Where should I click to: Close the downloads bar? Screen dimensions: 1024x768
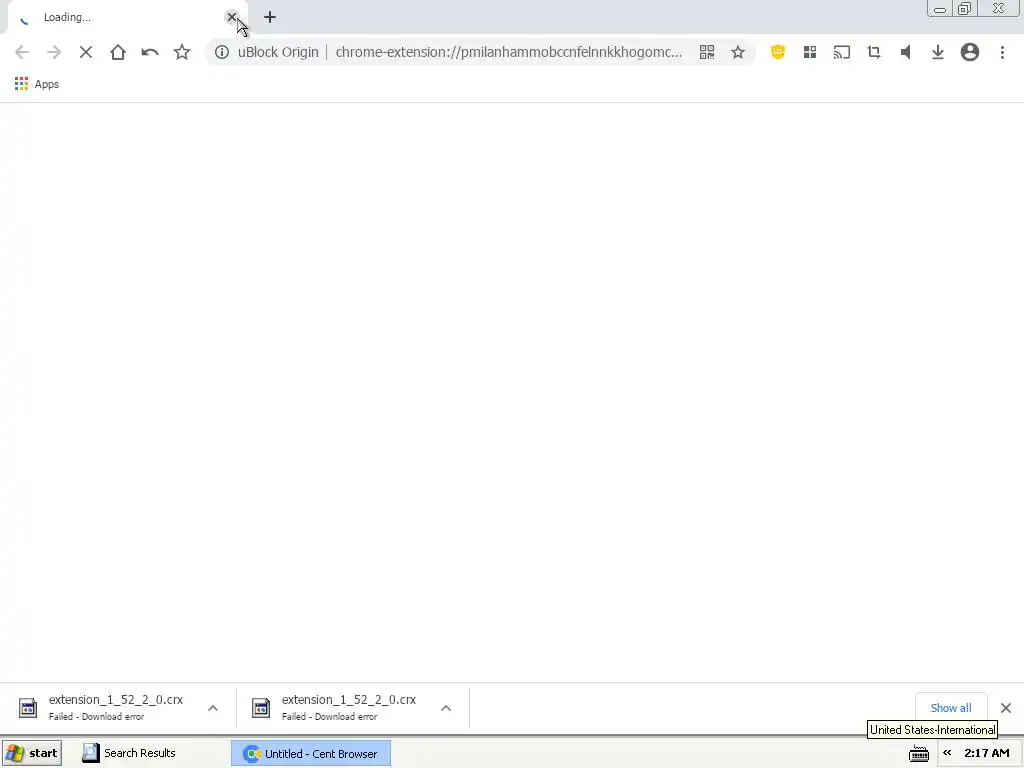tap(1006, 708)
